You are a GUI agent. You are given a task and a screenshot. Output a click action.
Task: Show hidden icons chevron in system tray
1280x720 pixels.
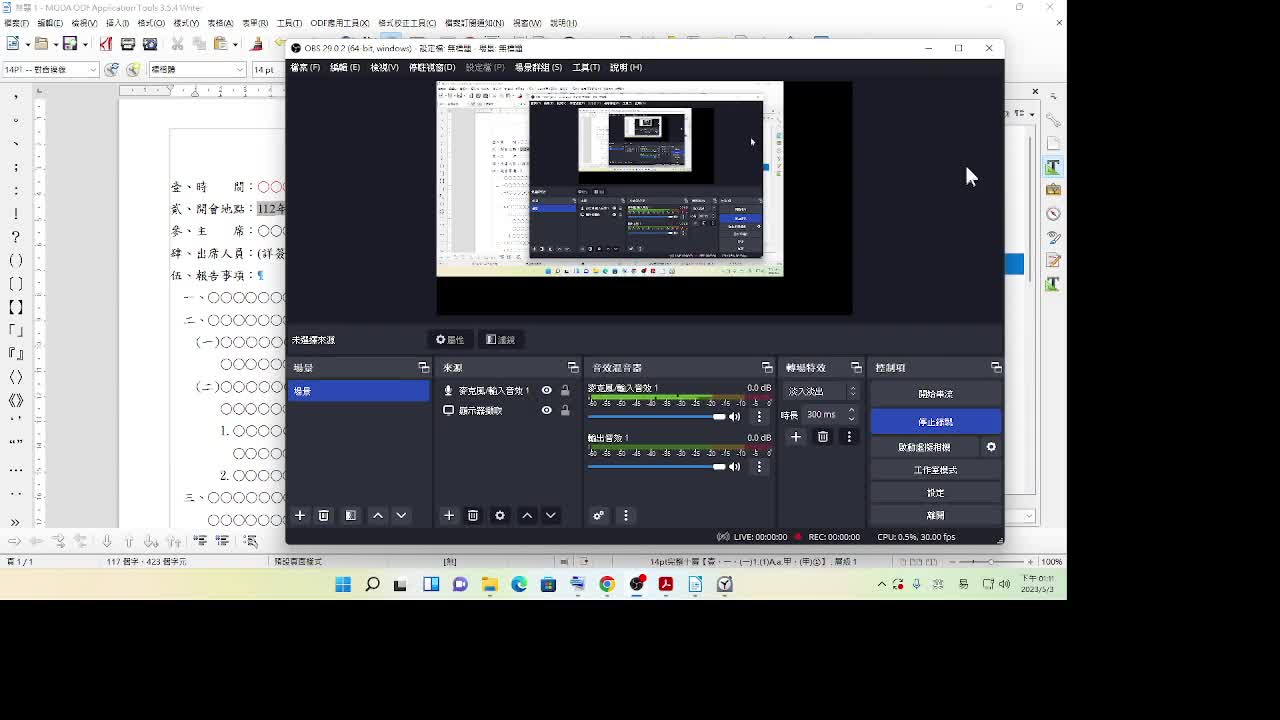click(881, 584)
